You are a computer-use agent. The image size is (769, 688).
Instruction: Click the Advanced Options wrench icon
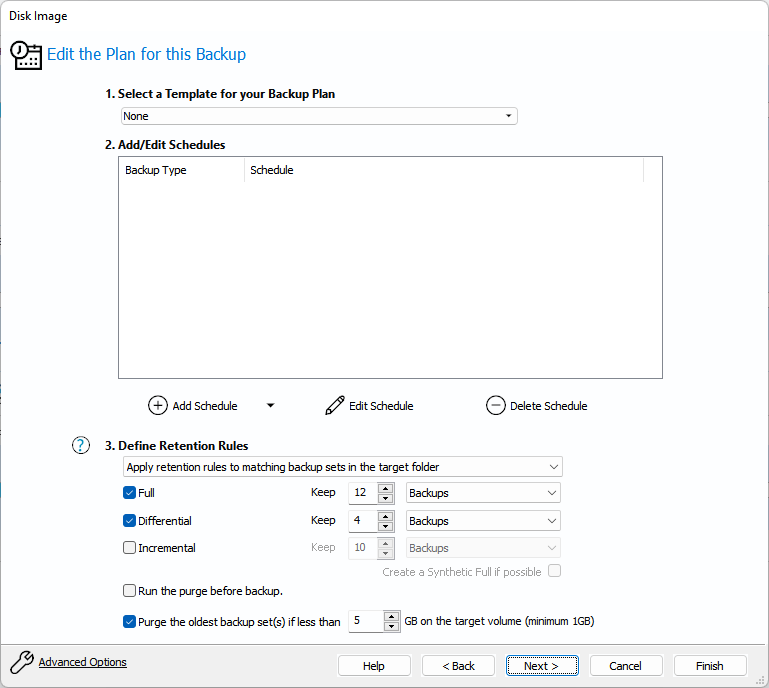coord(22,662)
